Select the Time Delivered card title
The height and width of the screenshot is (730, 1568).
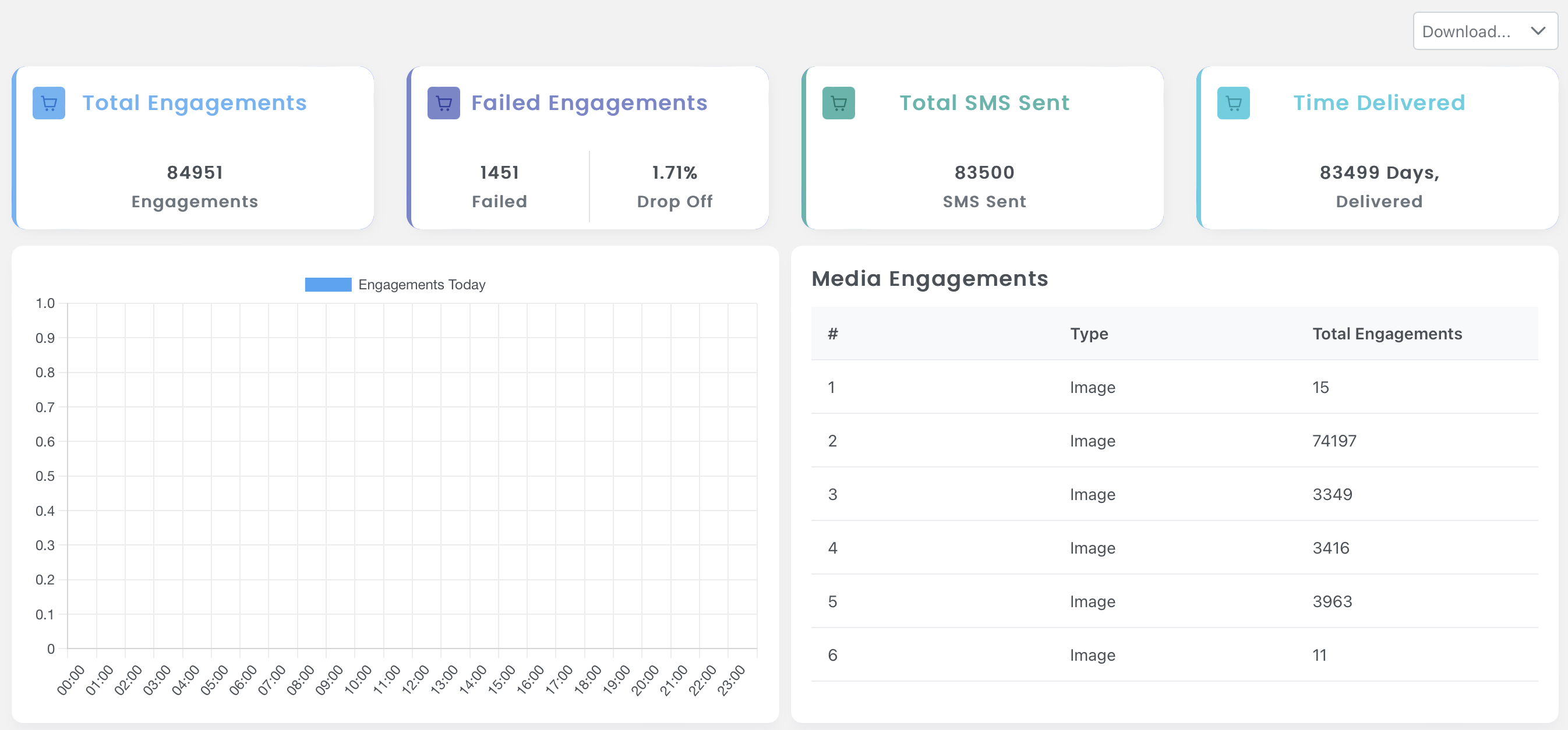point(1379,103)
